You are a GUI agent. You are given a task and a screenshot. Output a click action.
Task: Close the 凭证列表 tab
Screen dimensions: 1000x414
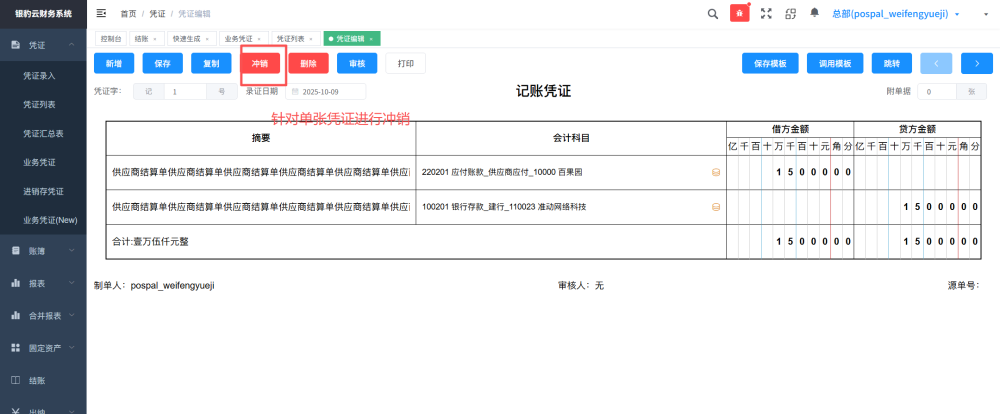(311, 39)
